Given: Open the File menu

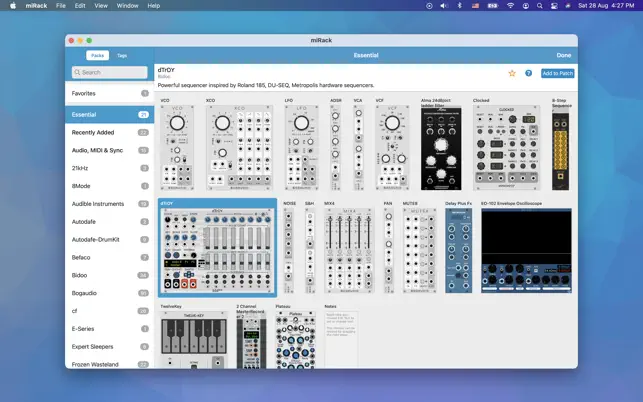Looking at the screenshot, I should pyautogui.click(x=61, y=6).
